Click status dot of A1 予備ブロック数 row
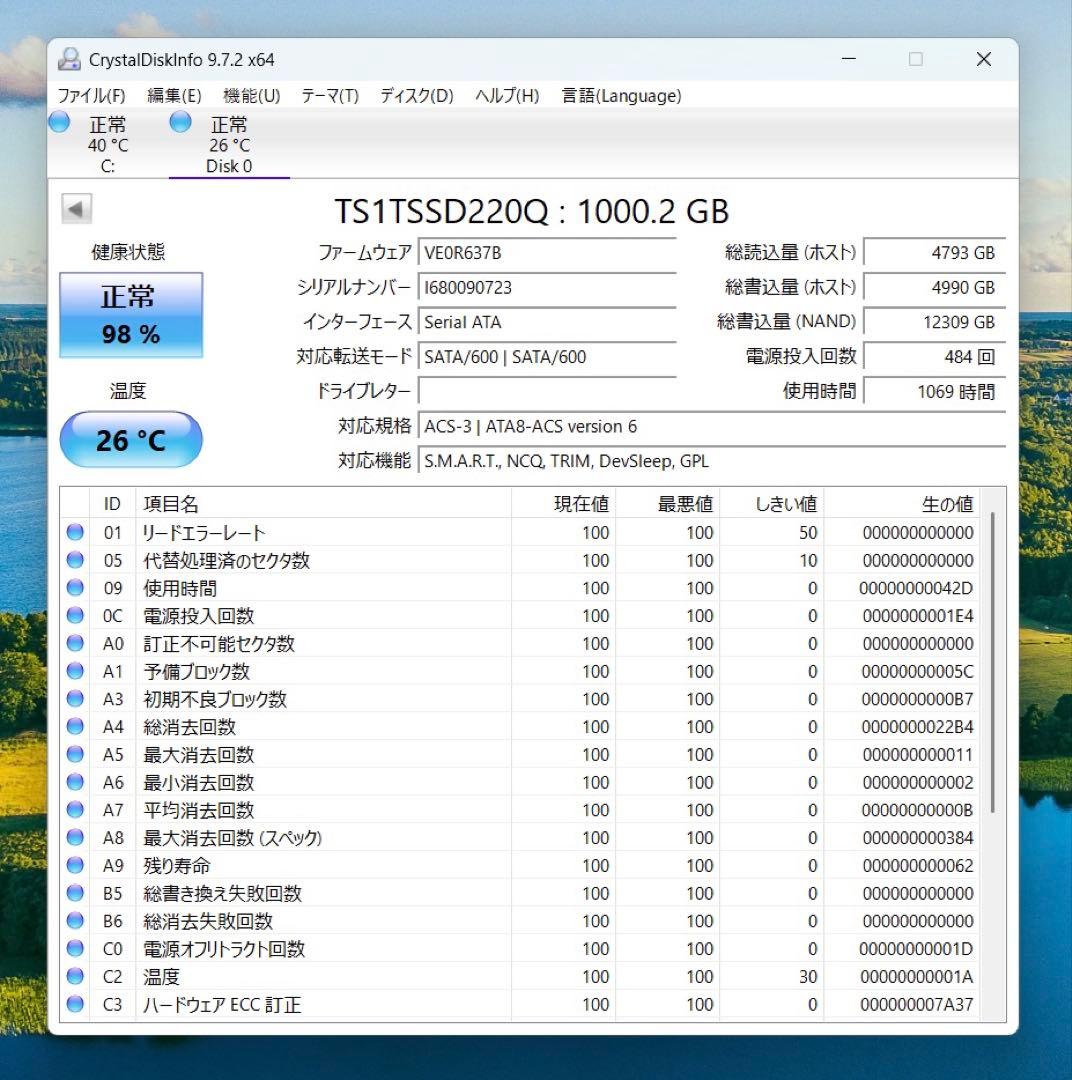The image size is (1072, 1080). coord(75,671)
